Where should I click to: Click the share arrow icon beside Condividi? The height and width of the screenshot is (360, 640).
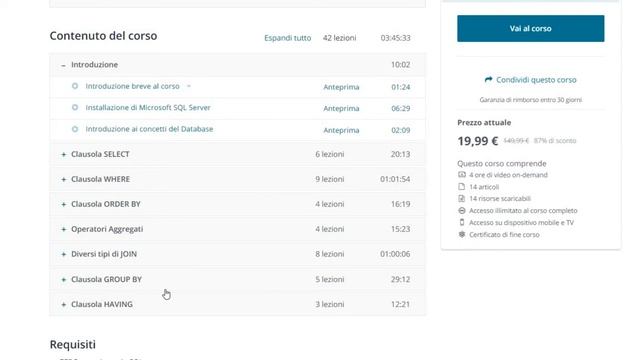[488, 80]
